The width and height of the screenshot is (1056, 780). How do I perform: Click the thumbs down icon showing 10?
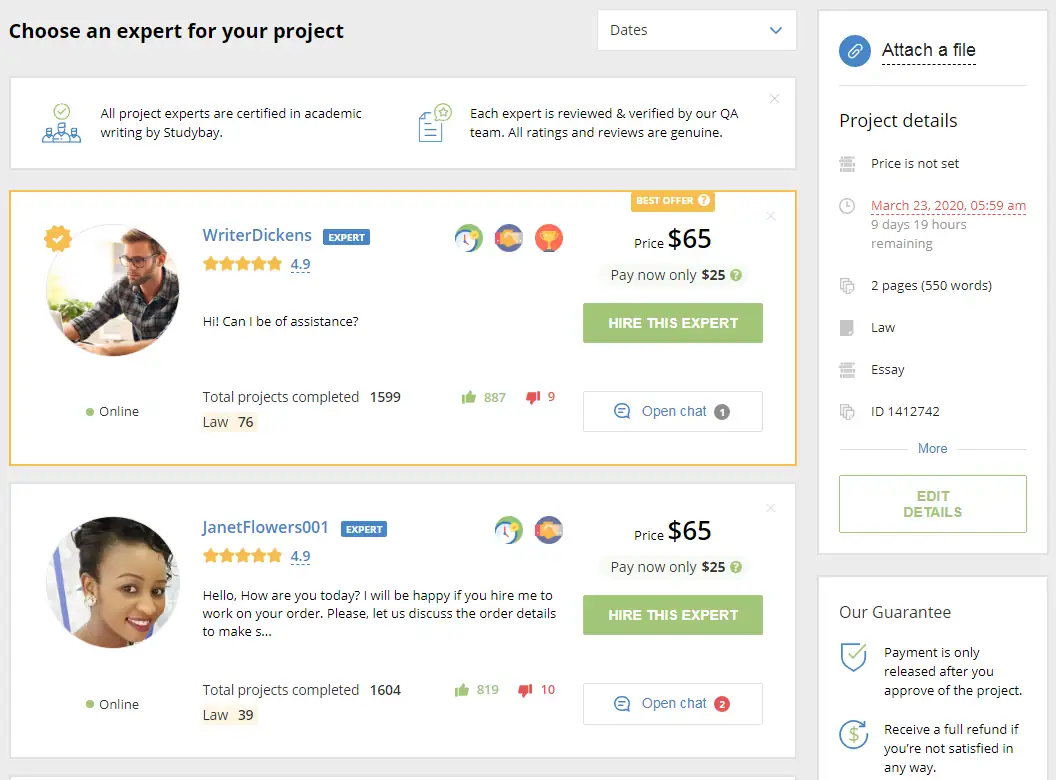[525, 689]
